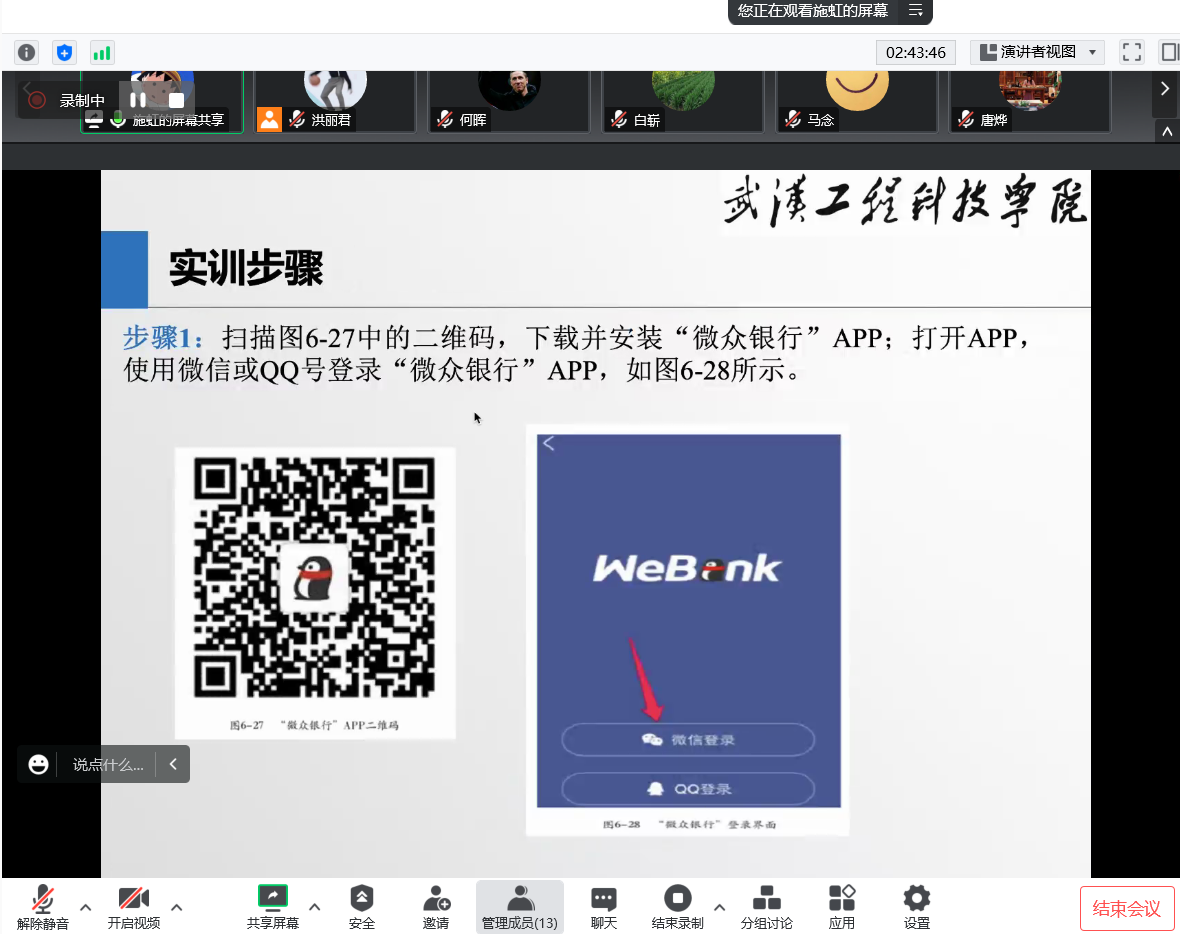Open the Invite (邀请) icon
Image resolution: width=1180 pixels, height=934 pixels.
436,906
